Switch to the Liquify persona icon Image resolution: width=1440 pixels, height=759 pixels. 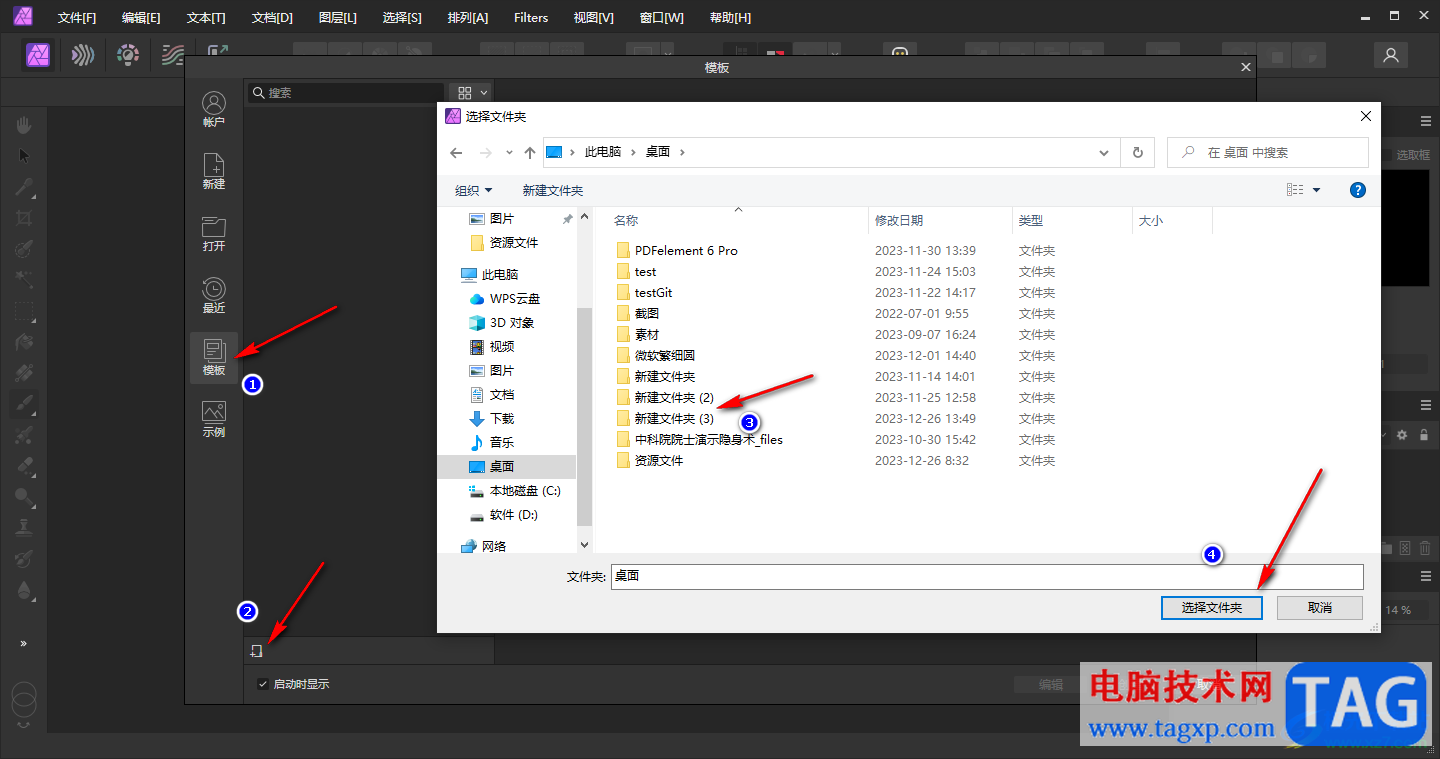point(82,55)
